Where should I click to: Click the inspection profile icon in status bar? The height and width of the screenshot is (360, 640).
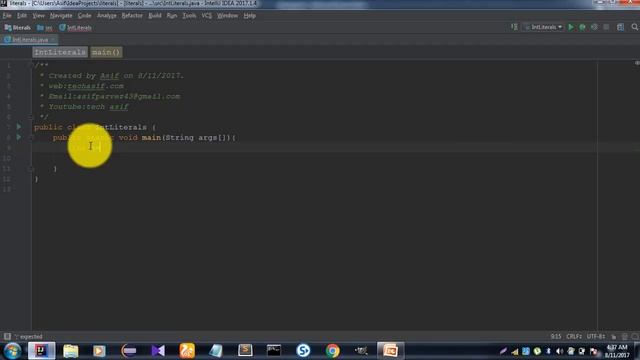[624, 336]
